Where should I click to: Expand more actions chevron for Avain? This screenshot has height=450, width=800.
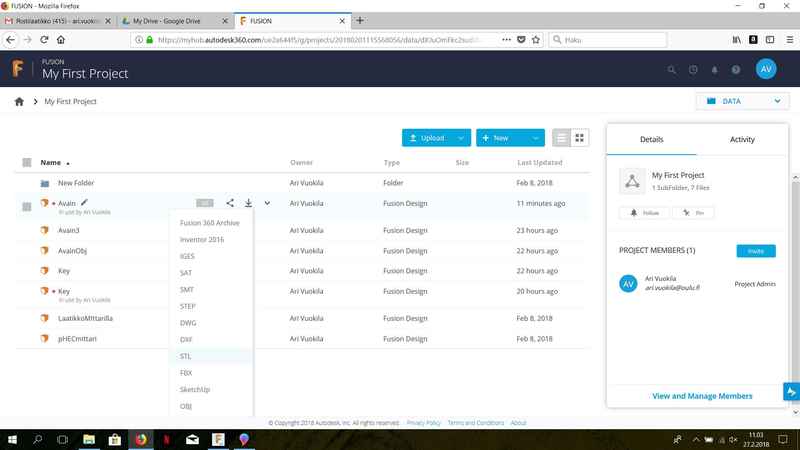point(267,203)
